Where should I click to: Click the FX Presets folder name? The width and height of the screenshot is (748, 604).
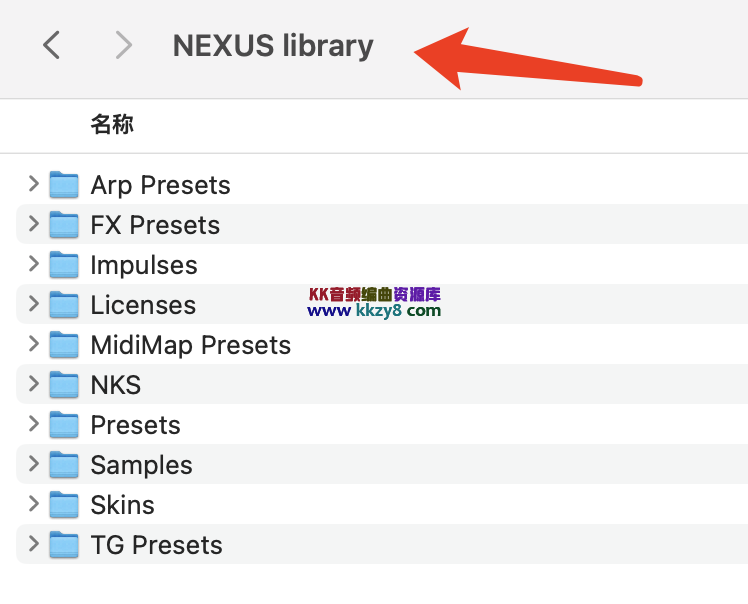[x=155, y=225]
